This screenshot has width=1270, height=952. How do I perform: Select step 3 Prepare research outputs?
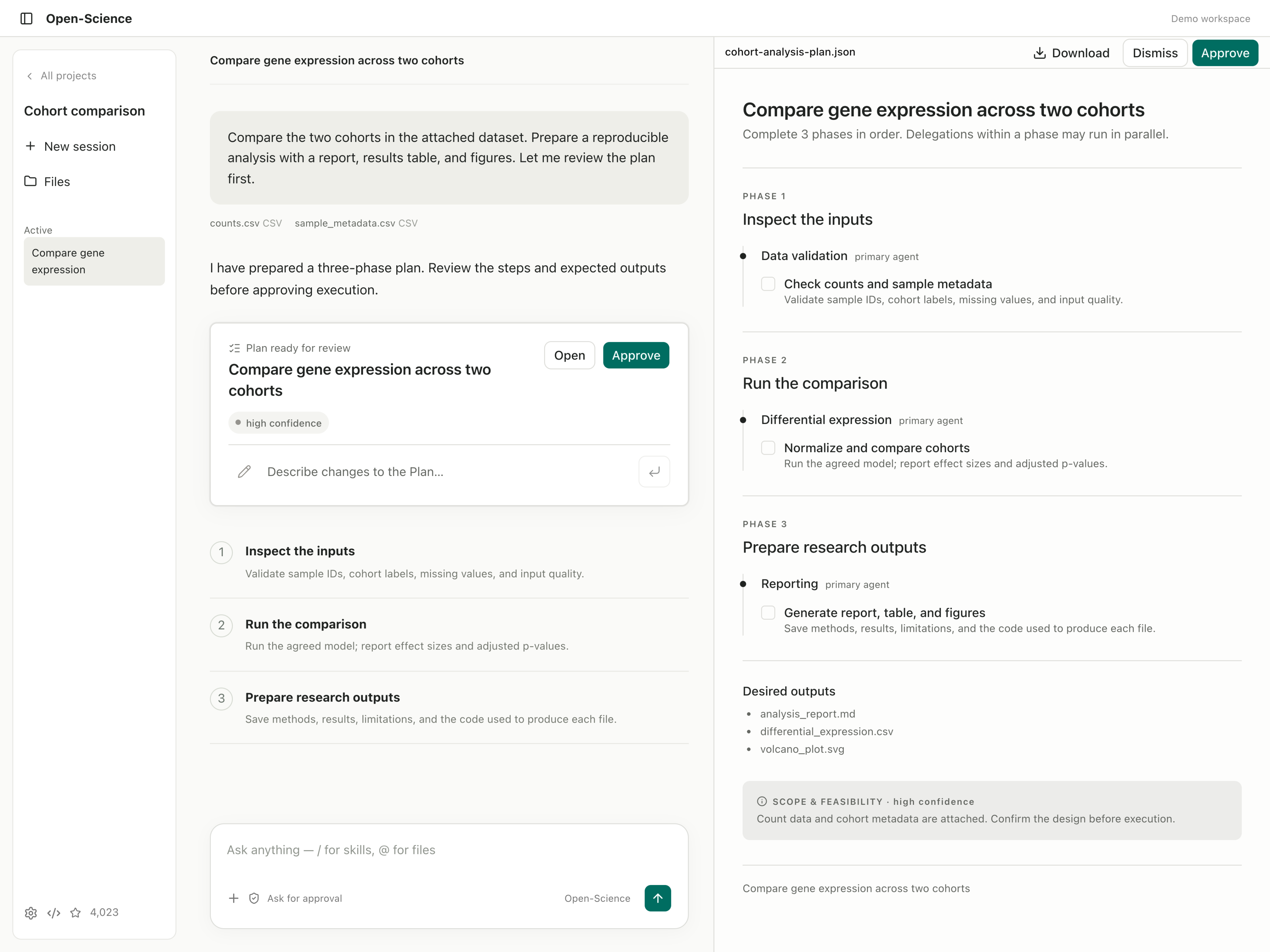click(x=449, y=707)
